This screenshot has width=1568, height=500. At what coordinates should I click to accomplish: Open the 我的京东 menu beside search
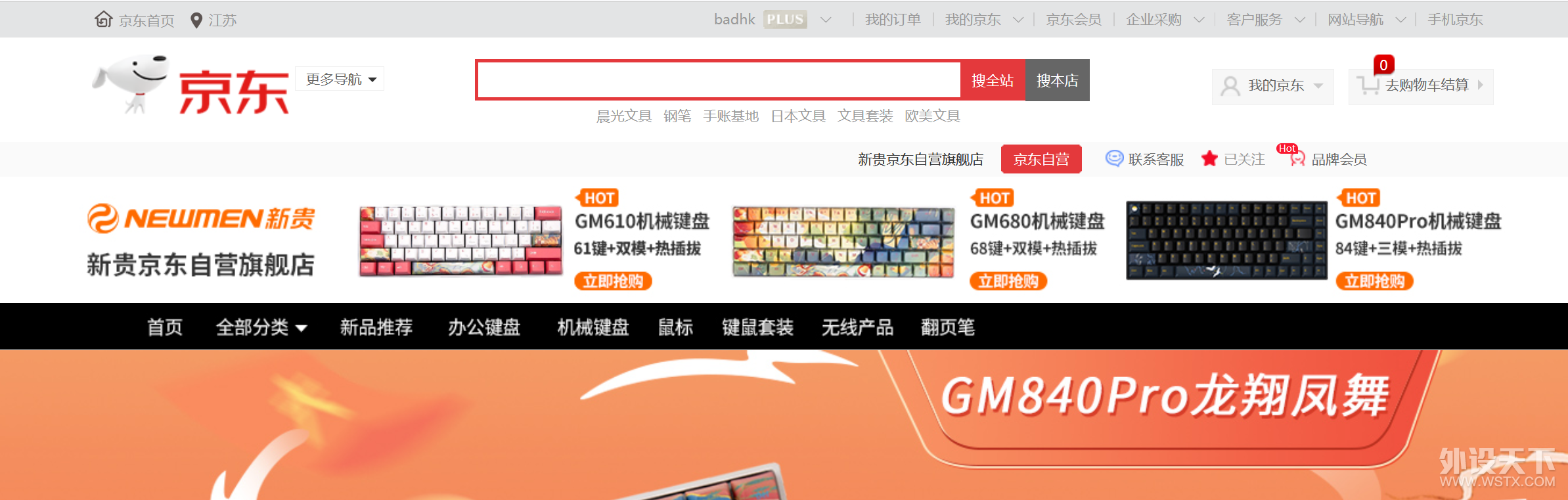(x=1272, y=86)
